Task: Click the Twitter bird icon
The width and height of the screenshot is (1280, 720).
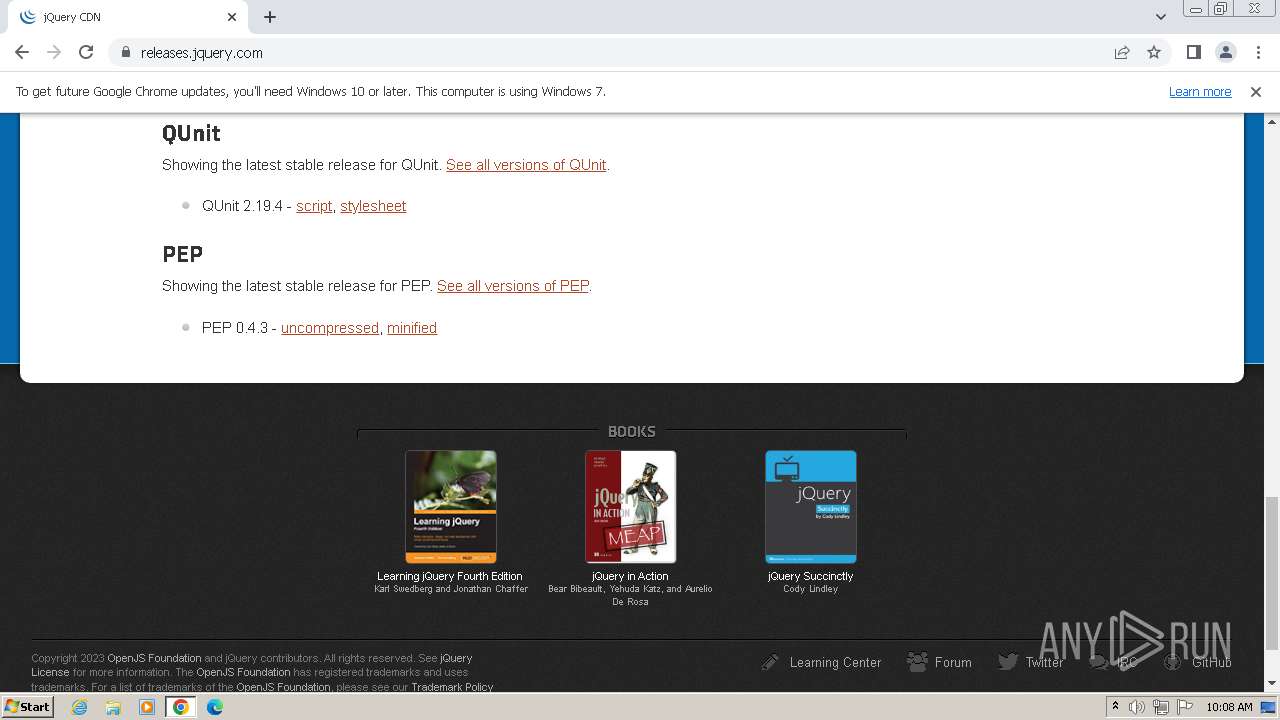Action: (1008, 662)
